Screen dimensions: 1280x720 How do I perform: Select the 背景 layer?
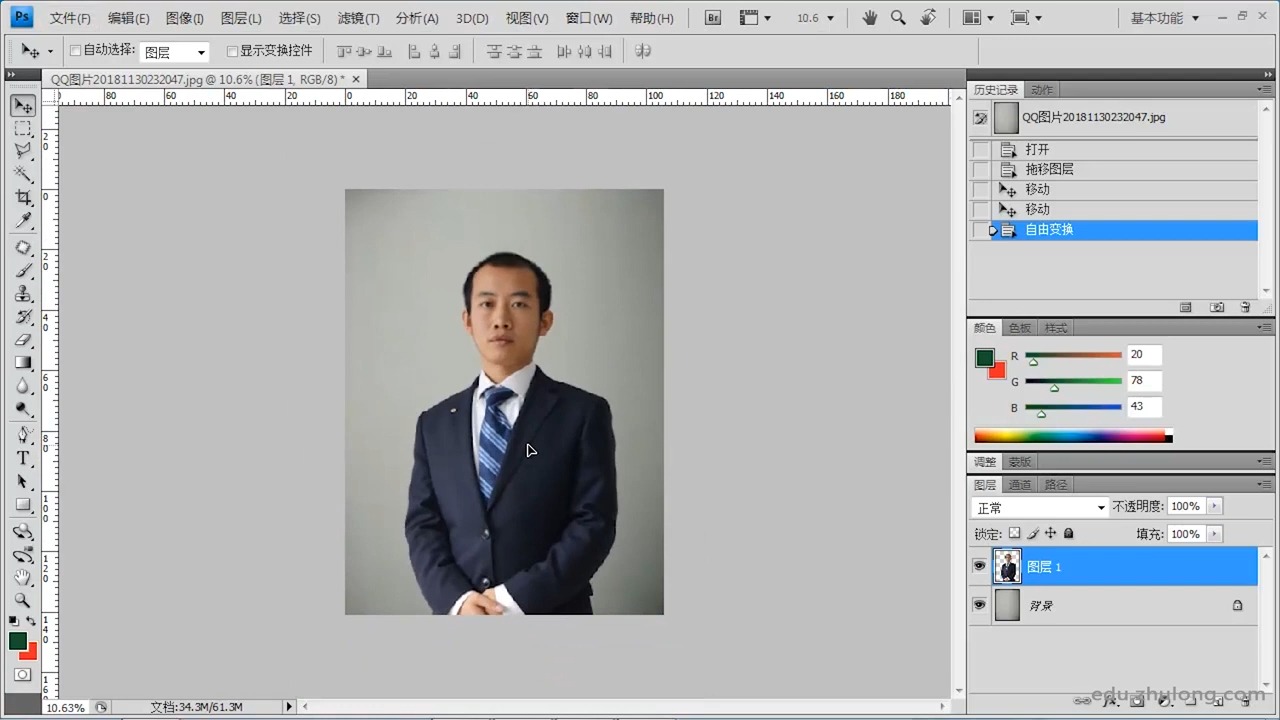point(1112,605)
